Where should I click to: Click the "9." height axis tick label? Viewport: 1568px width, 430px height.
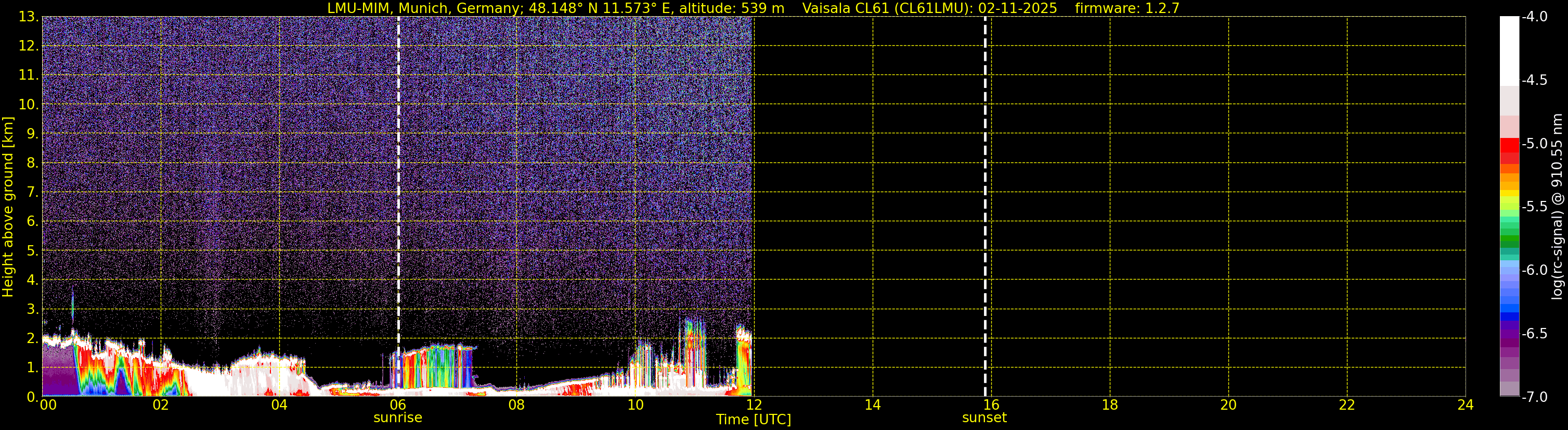(32, 133)
